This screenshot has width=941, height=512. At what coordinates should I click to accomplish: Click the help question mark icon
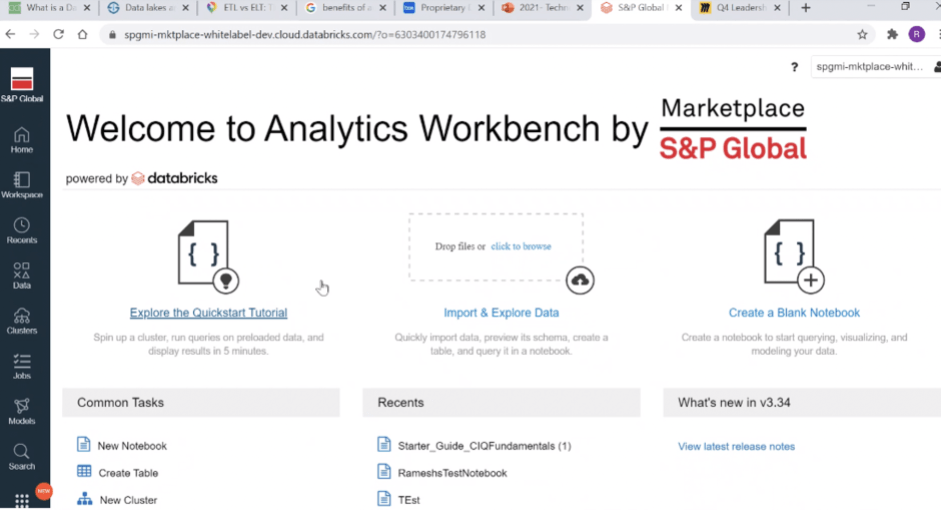[795, 67]
